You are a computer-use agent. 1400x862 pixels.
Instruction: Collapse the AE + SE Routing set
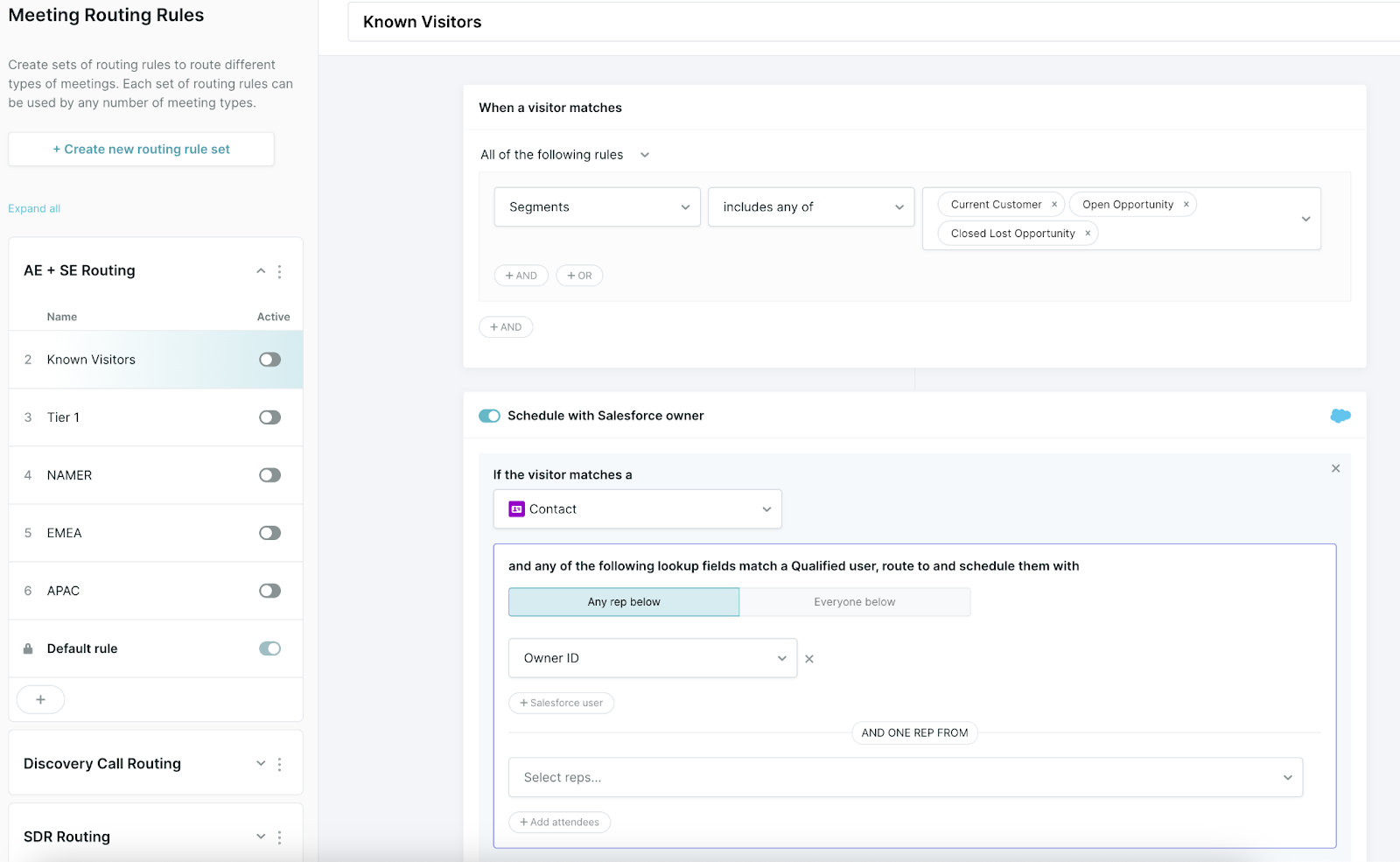click(x=261, y=271)
